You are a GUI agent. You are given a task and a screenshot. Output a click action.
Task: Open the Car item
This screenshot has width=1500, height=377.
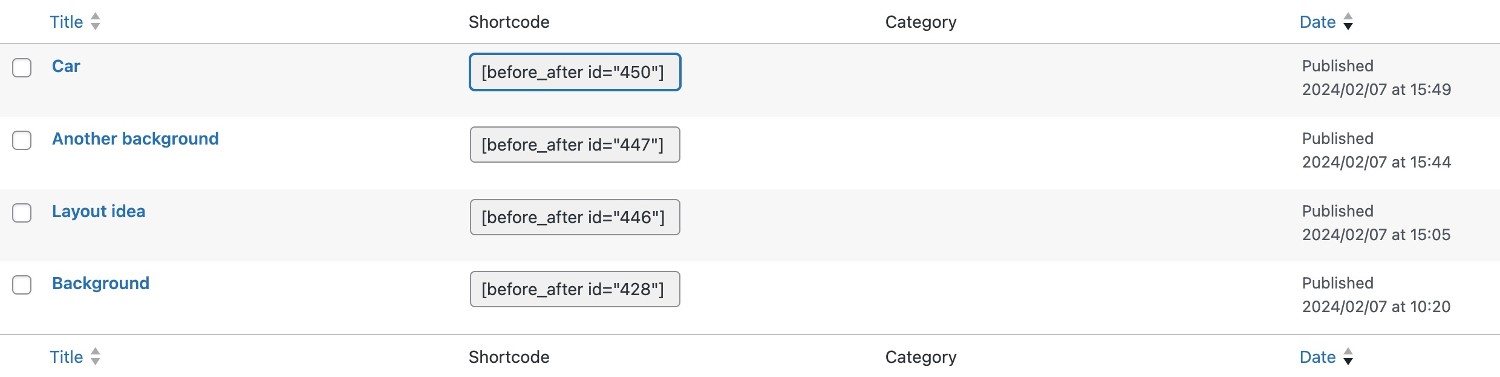point(66,66)
